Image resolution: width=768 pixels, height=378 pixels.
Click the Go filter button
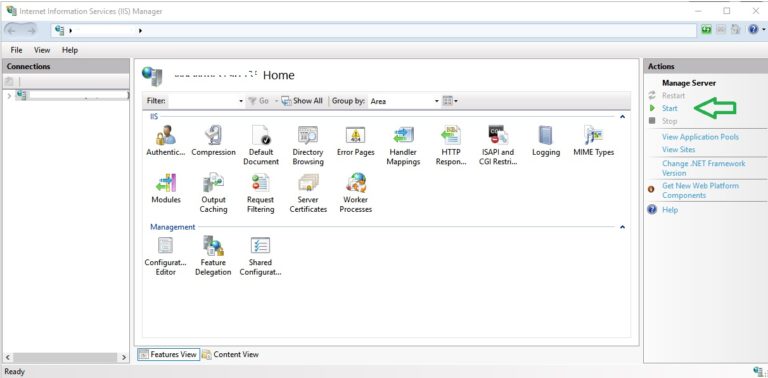pyautogui.click(x=259, y=101)
